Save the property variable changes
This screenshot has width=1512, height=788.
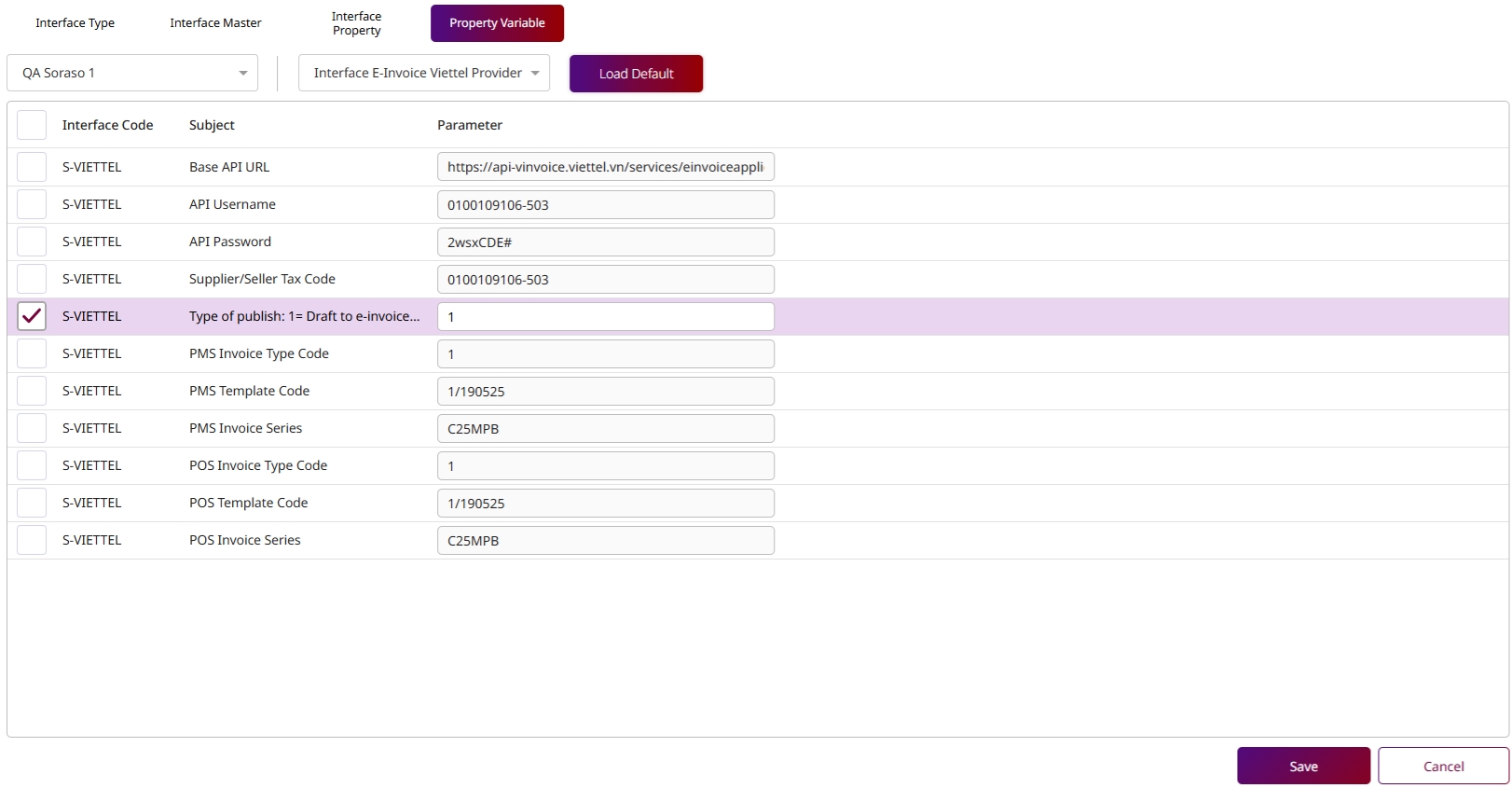click(1303, 766)
